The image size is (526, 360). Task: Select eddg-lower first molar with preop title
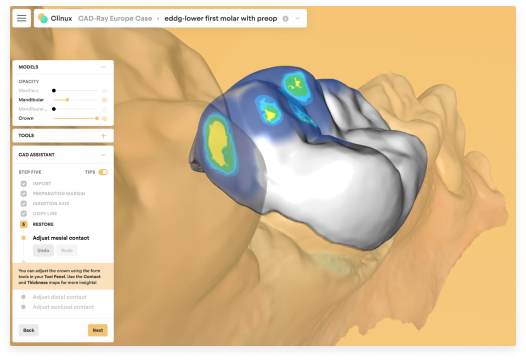click(x=221, y=18)
